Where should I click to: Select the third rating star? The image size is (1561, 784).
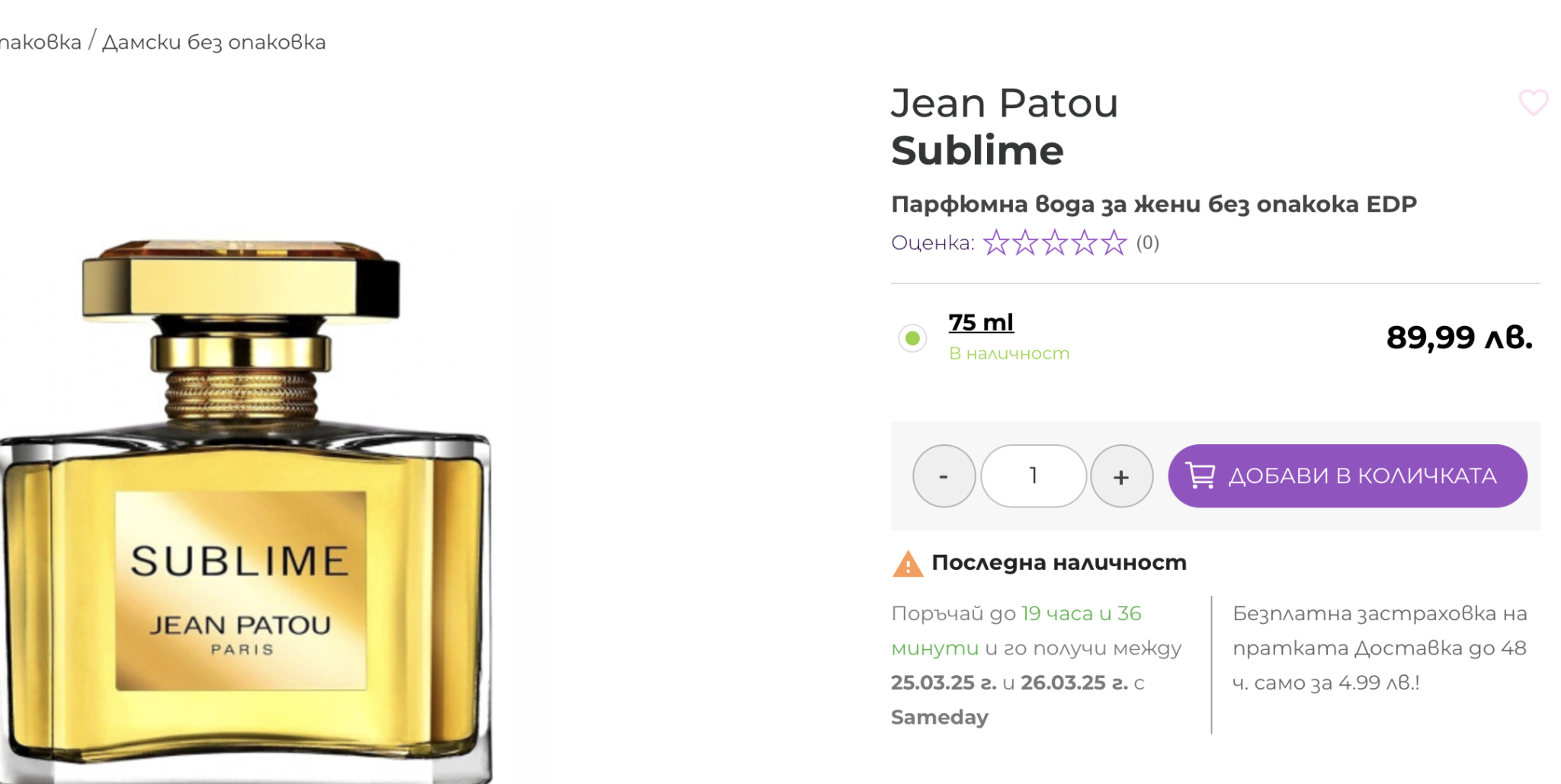(1055, 243)
